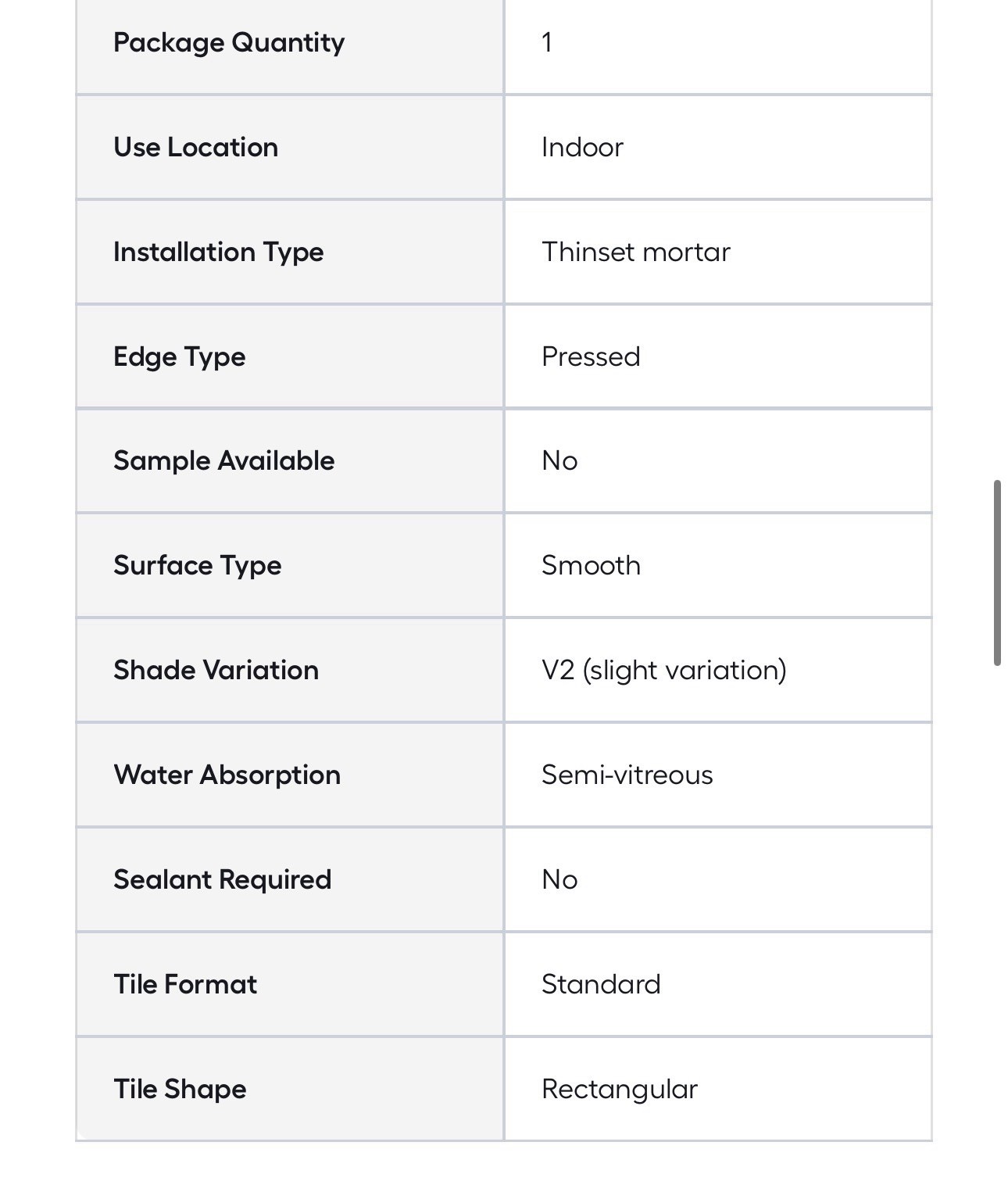Click the Edge Type label

tap(180, 357)
